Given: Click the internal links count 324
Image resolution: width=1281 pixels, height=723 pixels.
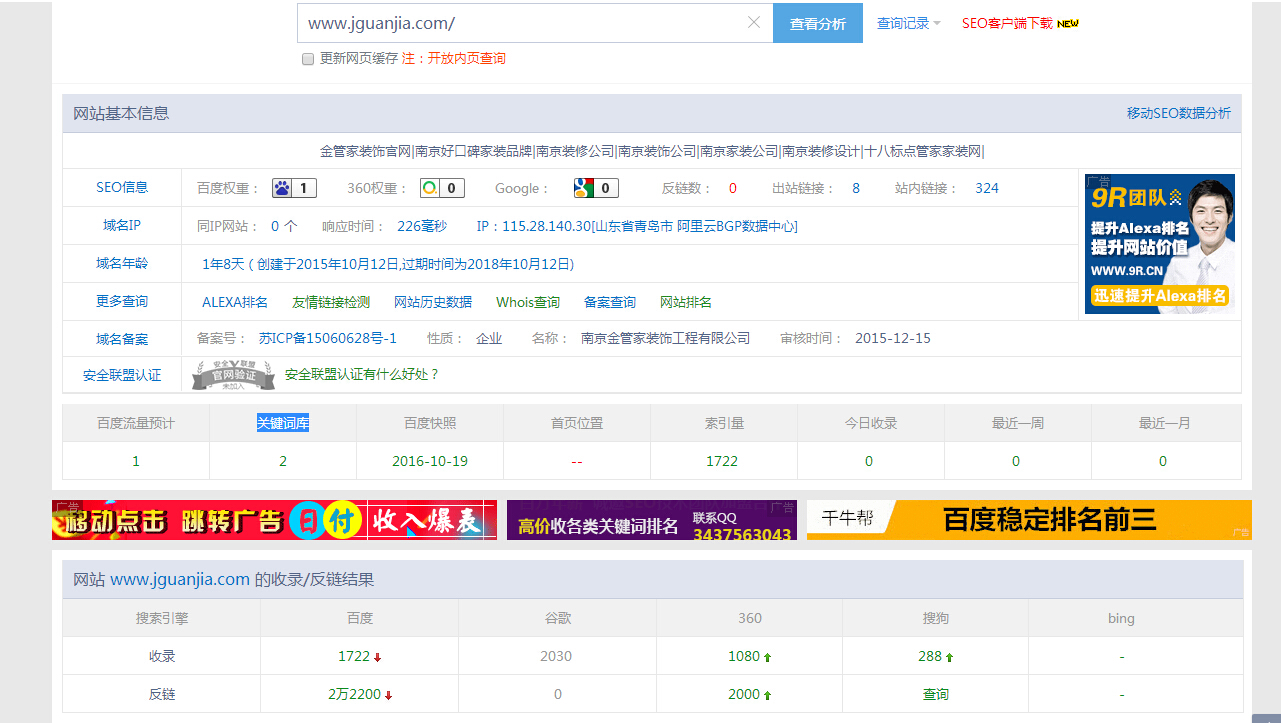Looking at the screenshot, I should (987, 188).
